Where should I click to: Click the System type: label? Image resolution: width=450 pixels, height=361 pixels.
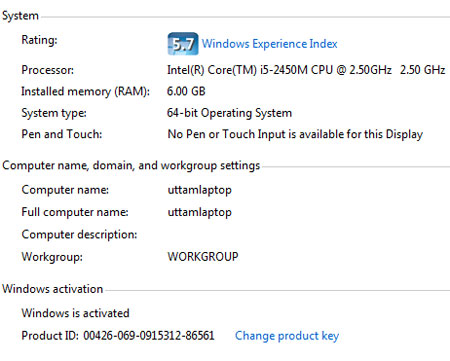coord(54,113)
